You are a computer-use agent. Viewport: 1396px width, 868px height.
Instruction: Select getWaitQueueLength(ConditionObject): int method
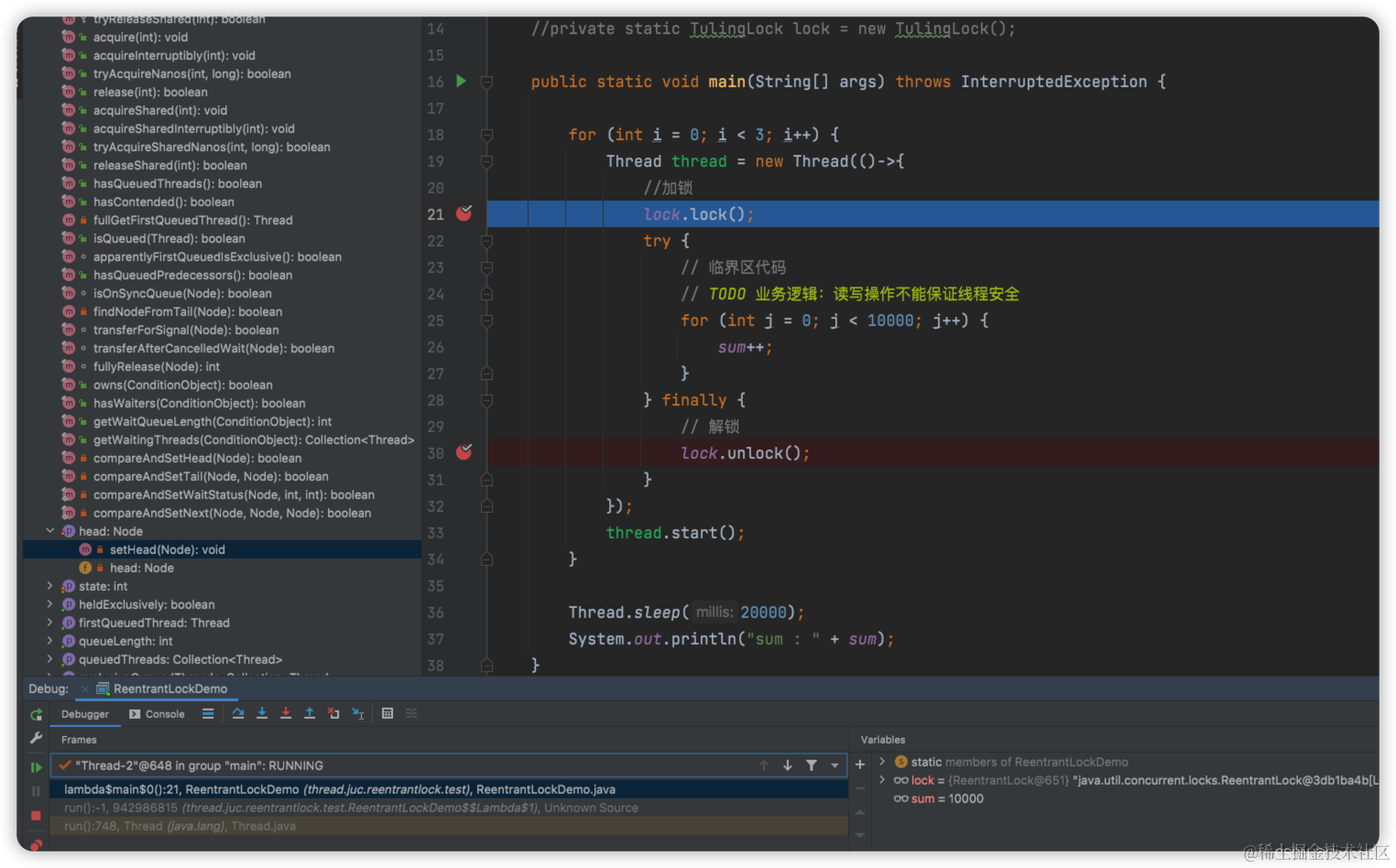coord(212,421)
